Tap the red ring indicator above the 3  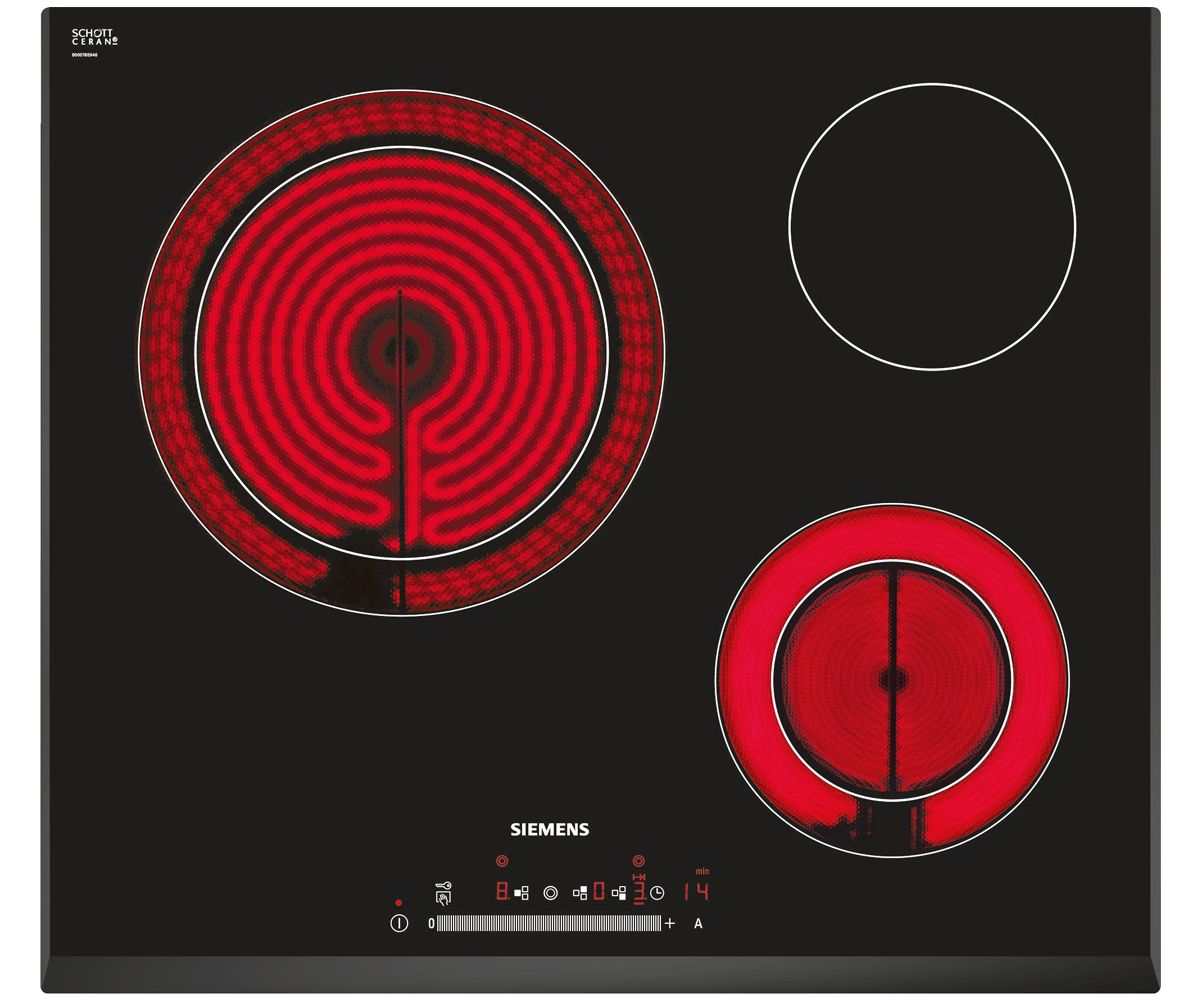coord(639,861)
